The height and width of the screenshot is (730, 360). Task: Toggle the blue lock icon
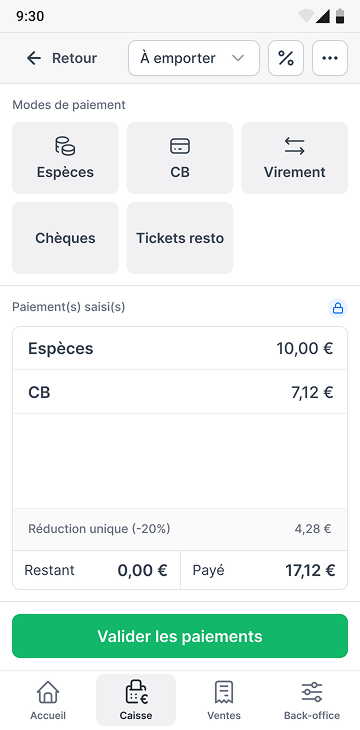point(338,308)
